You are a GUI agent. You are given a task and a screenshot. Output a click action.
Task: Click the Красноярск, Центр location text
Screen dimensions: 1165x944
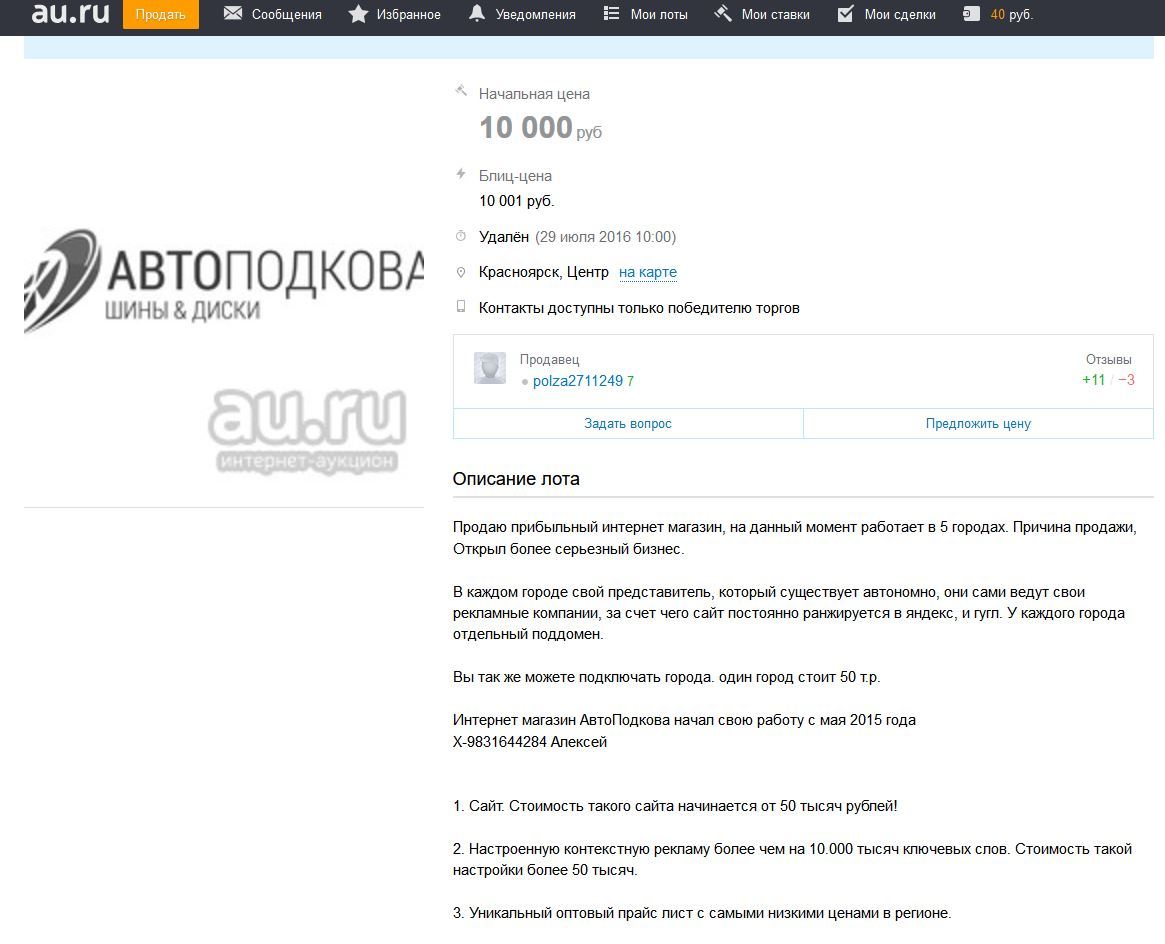(544, 272)
